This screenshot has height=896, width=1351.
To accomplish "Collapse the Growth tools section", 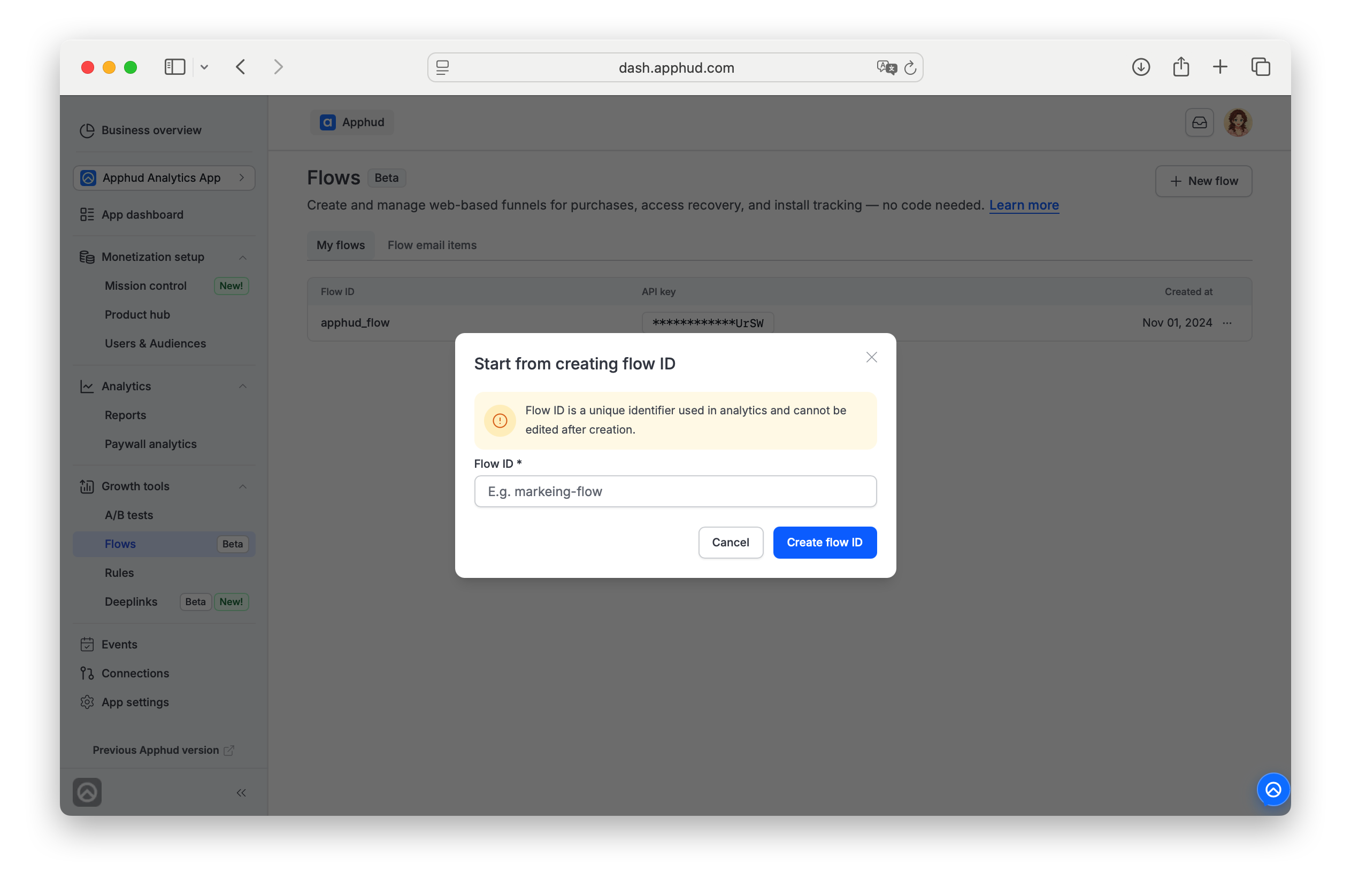I will (242, 486).
